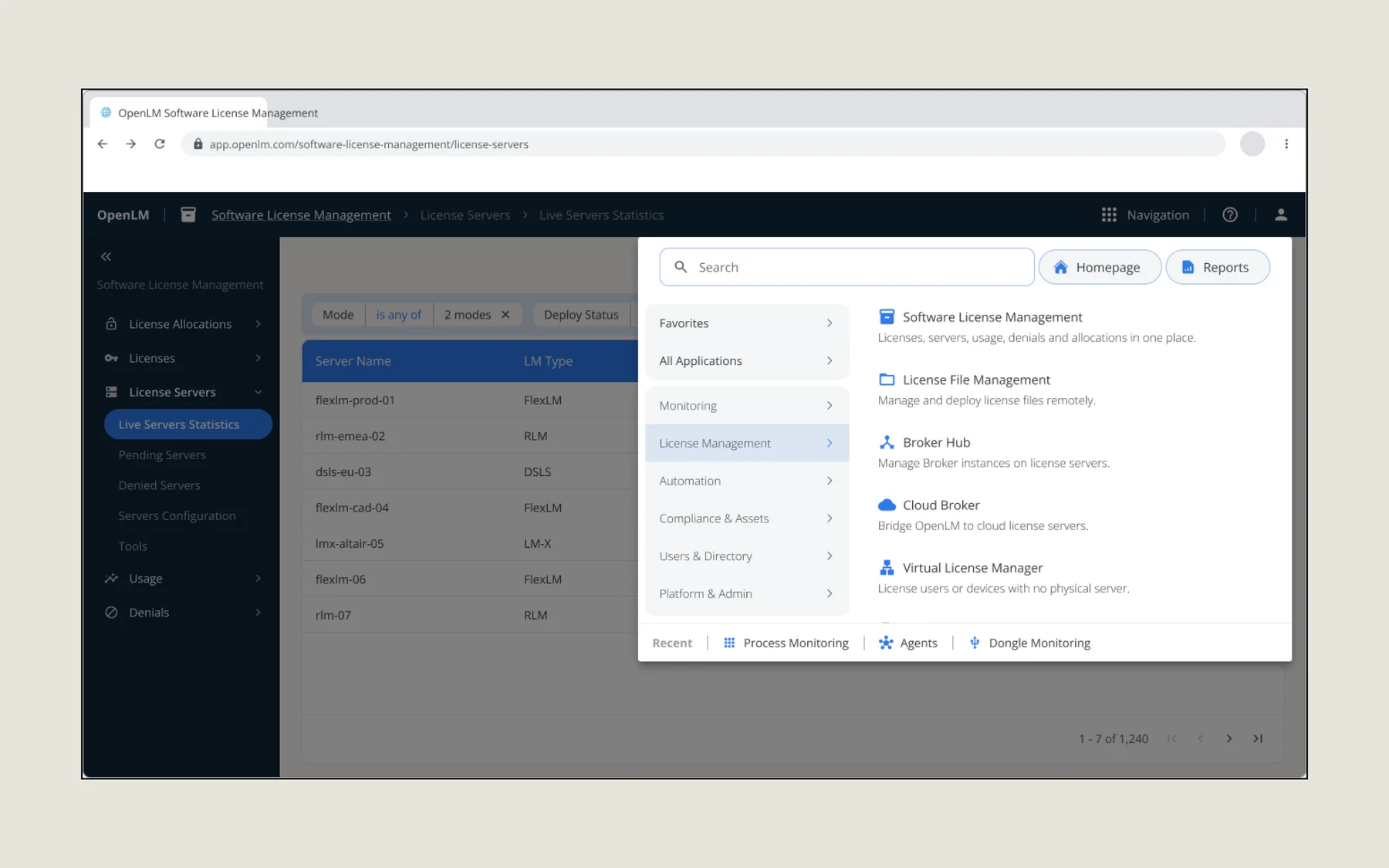
Task: Open the All Applications category
Action: click(x=747, y=361)
